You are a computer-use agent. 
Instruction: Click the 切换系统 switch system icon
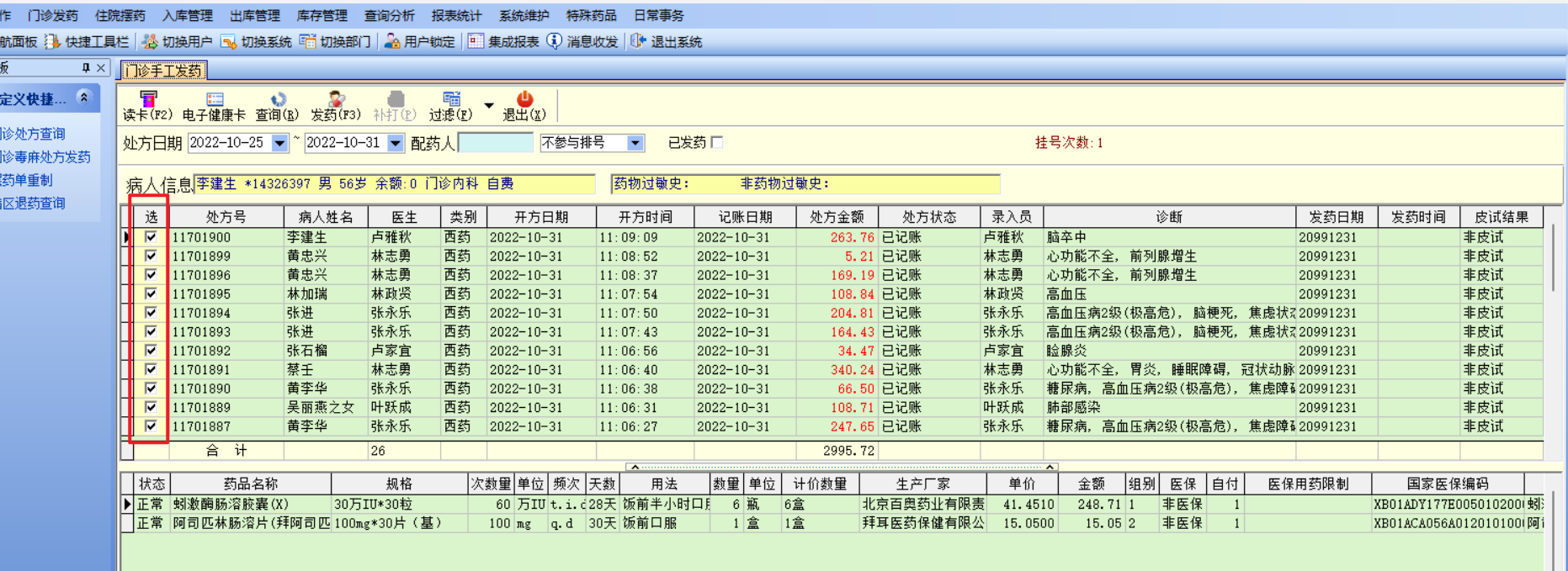point(228,41)
